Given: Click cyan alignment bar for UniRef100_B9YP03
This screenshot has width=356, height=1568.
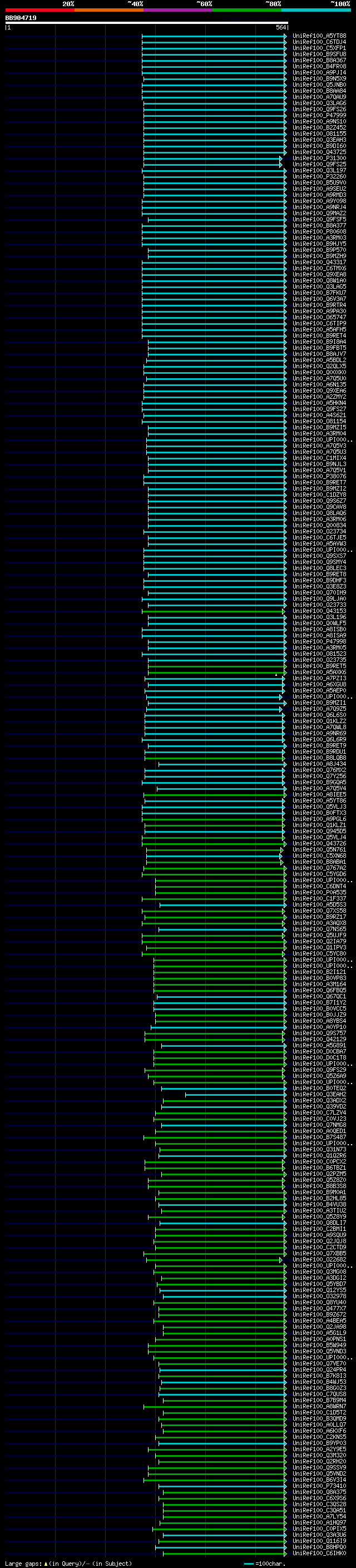Looking at the screenshot, I should point(221,1443).
